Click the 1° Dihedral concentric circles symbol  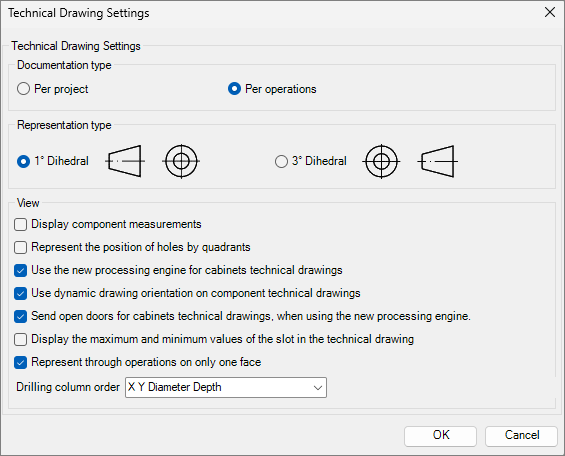(x=181, y=161)
